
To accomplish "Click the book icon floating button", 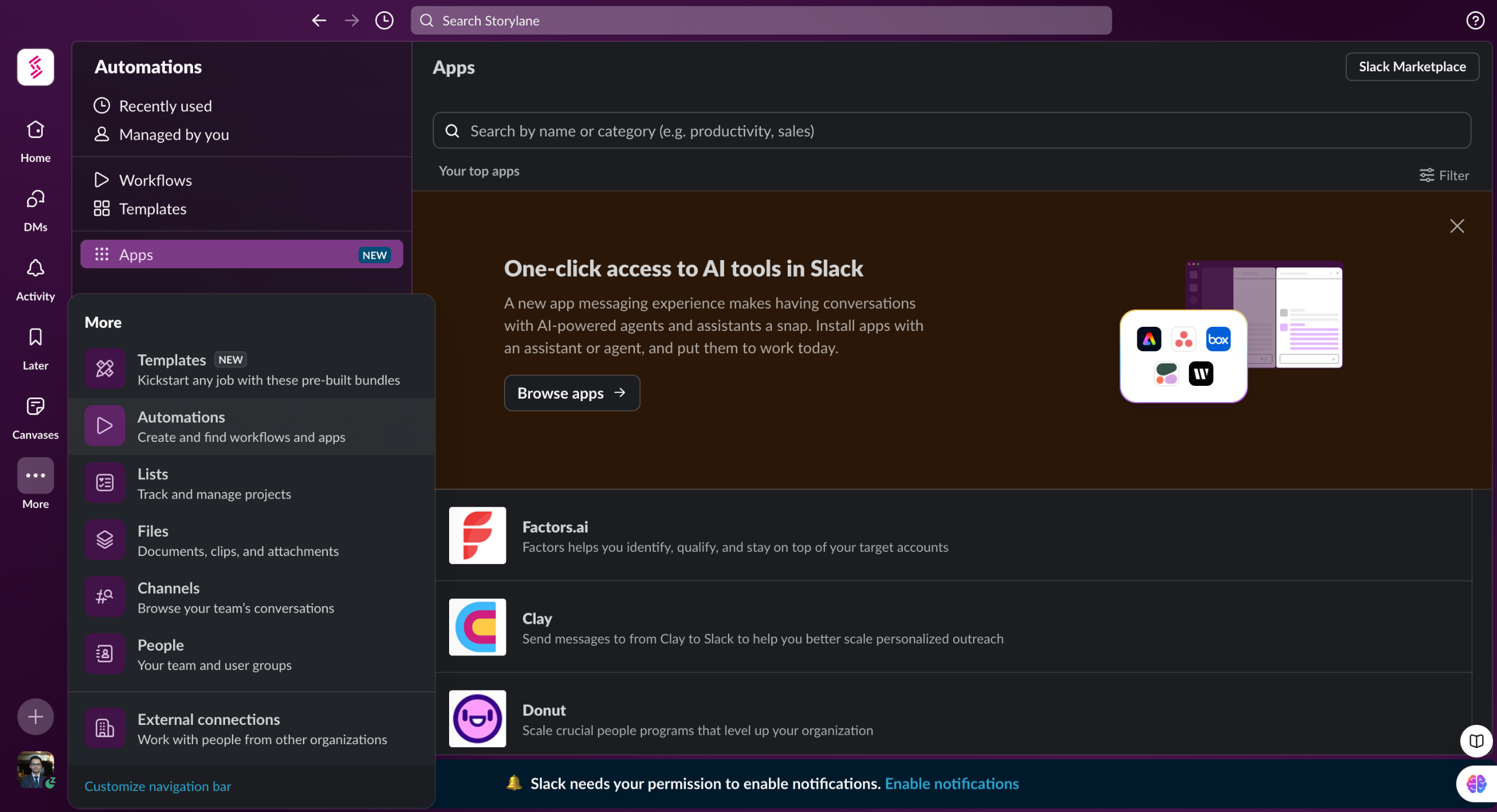I will [1476, 741].
